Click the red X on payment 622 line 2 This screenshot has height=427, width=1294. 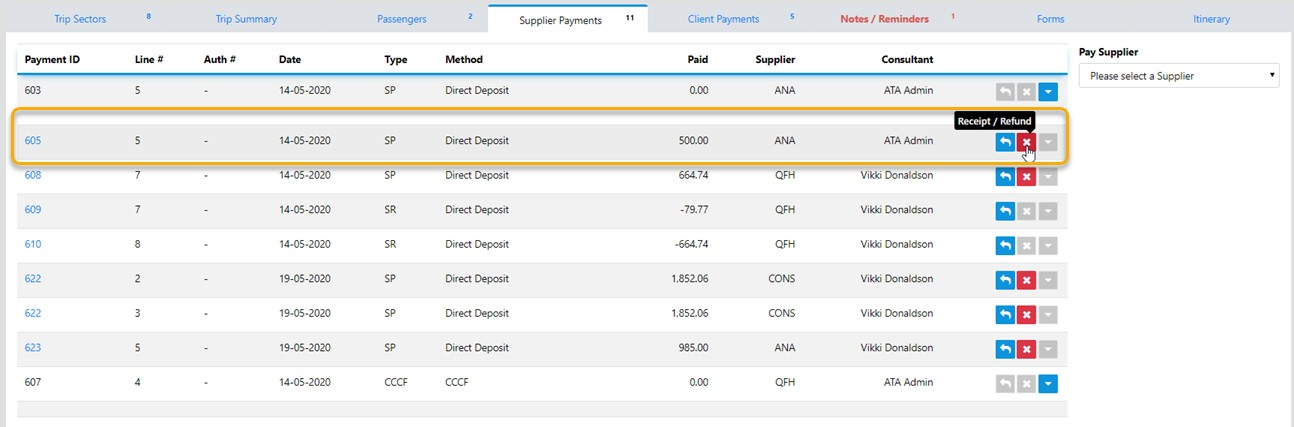[1026, 280]
